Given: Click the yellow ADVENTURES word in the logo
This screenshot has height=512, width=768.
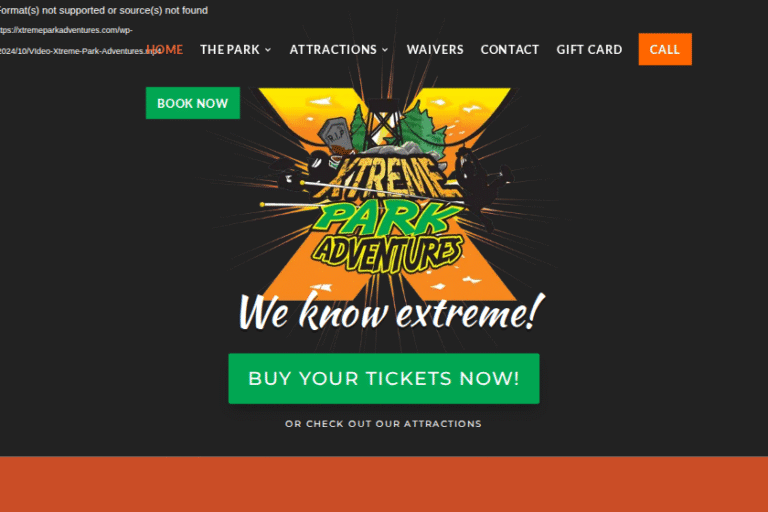Looking at the screenshot, I should (388, 254).
